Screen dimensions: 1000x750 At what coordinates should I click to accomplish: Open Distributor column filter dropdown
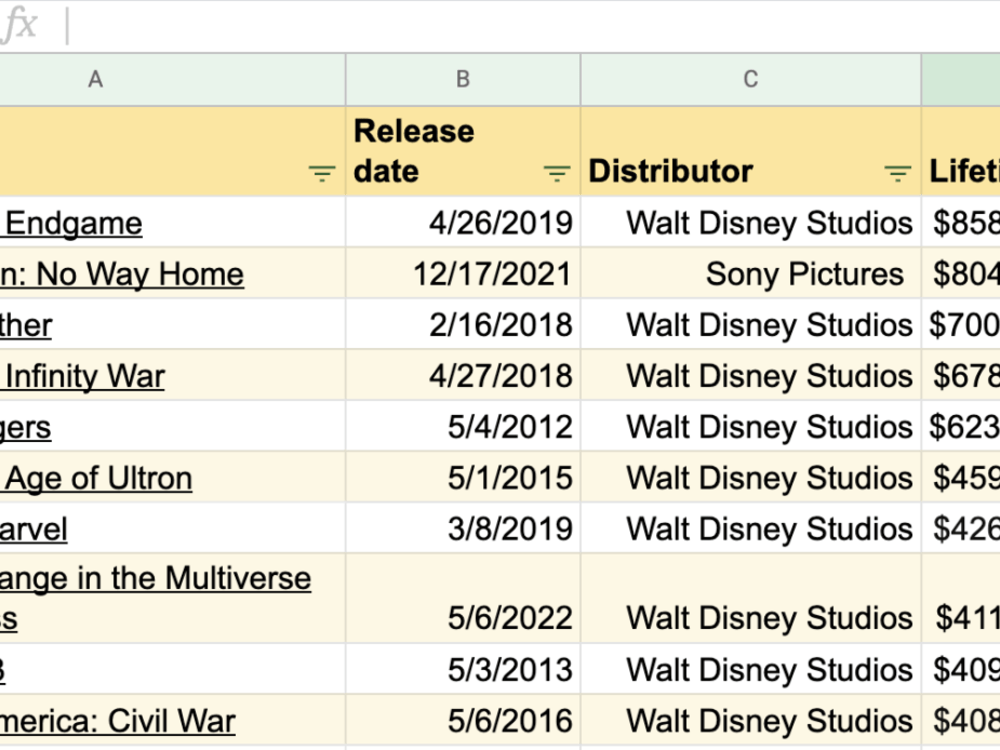pyautogui.click(x=897, y=173)
